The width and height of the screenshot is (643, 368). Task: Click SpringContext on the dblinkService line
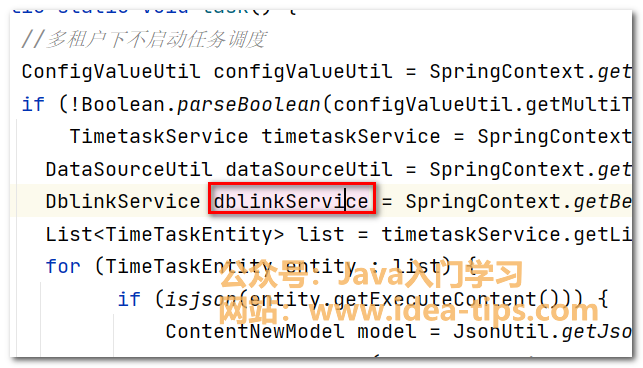[x=483, y=201]
